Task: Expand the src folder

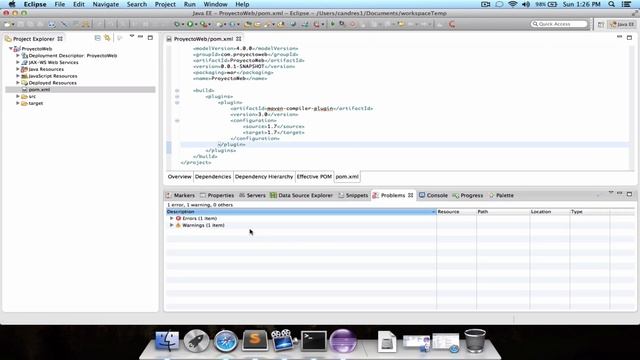Action: tap(18, 96)
